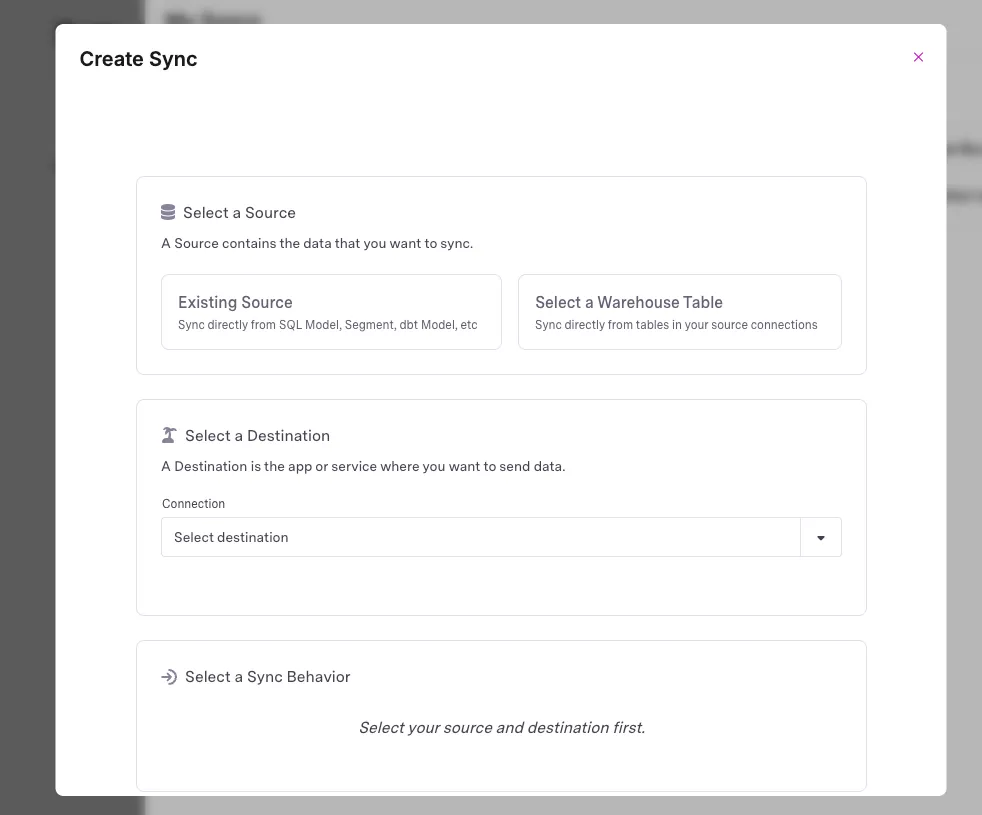Choose the Existing Source card

click(331, 312)
